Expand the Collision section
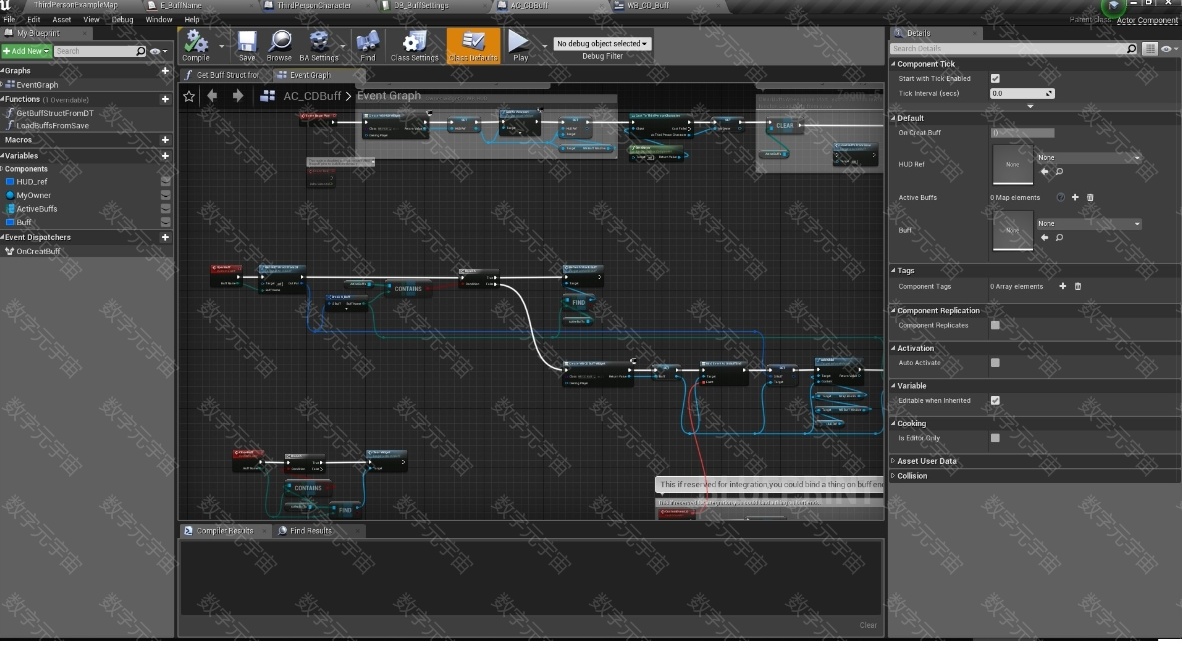1182x663 pixels. 893,476
